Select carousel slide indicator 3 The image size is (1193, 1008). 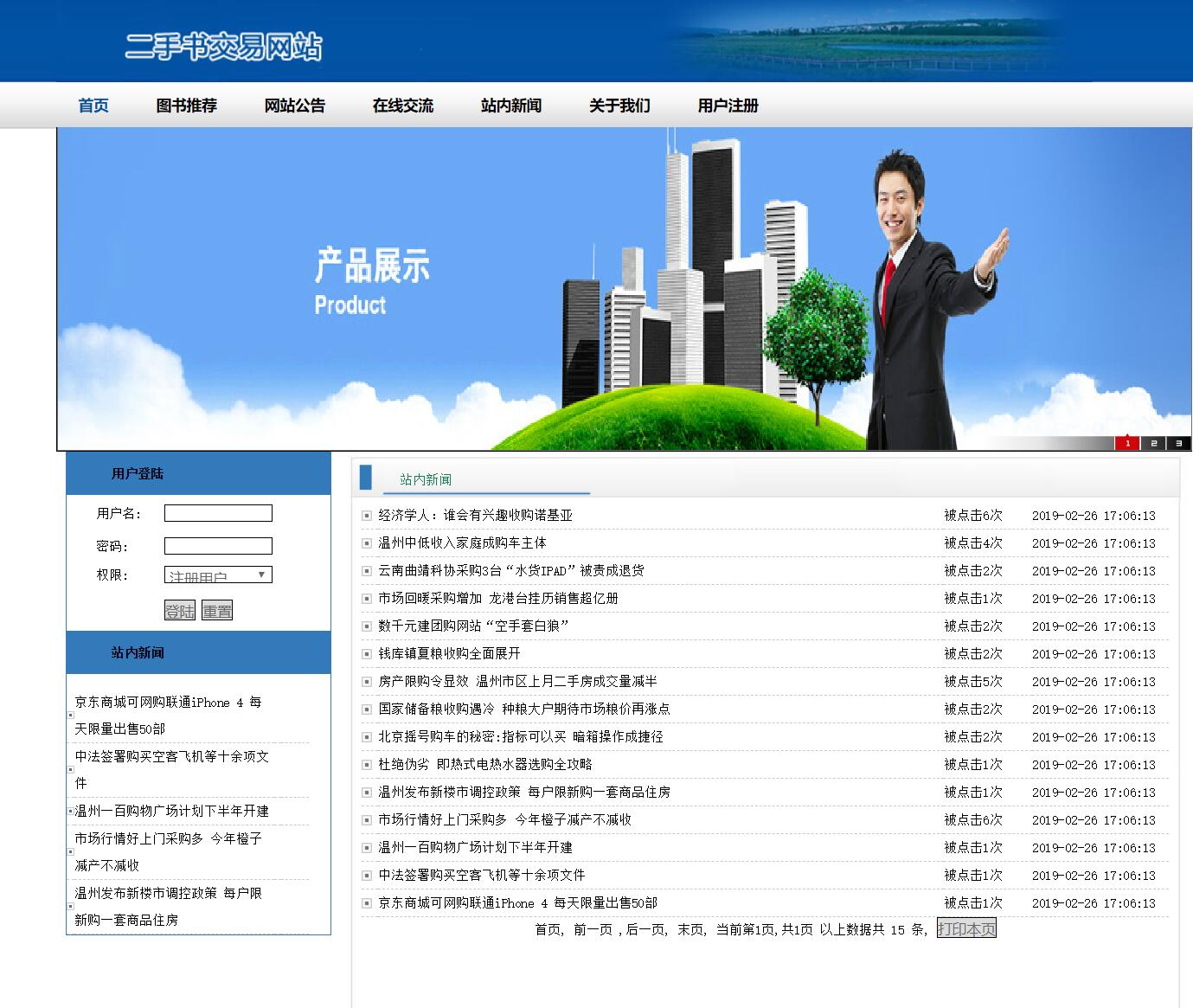1178,444
